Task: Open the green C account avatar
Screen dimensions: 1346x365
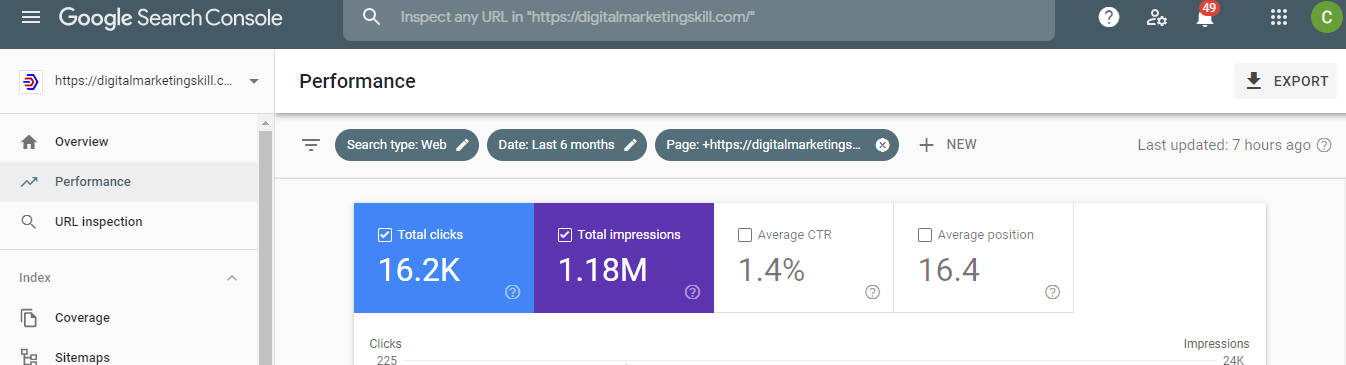Action: [x=1326, y=18]
